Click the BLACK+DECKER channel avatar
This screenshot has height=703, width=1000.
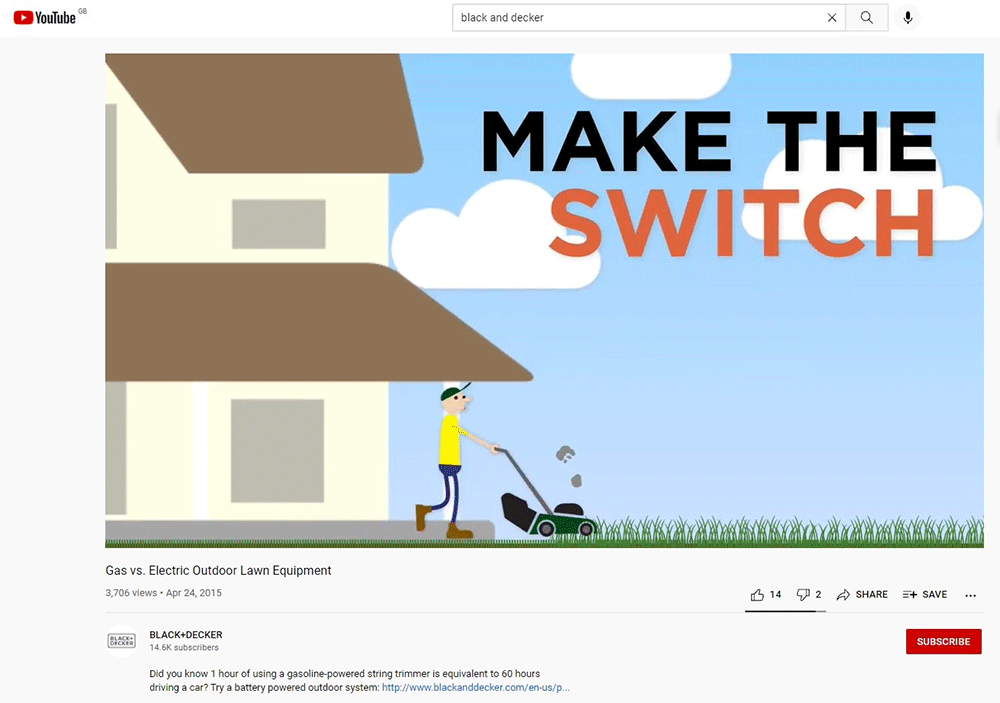point(121,641)
